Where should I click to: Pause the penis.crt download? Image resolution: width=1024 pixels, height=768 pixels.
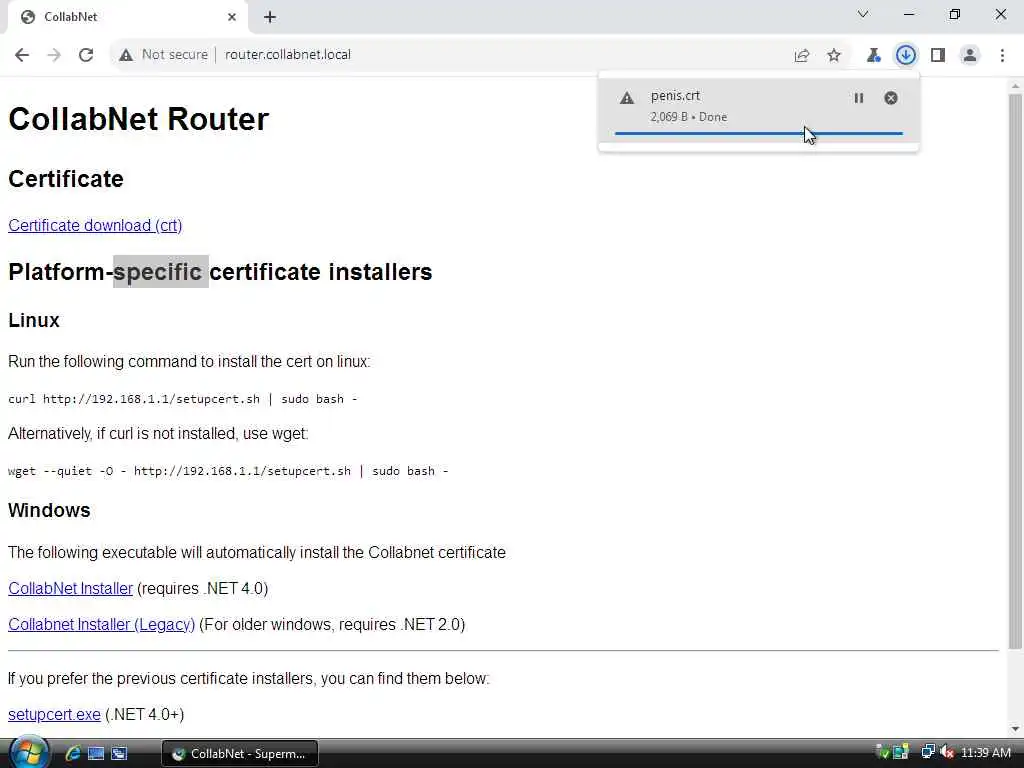(x=859, y=98)
